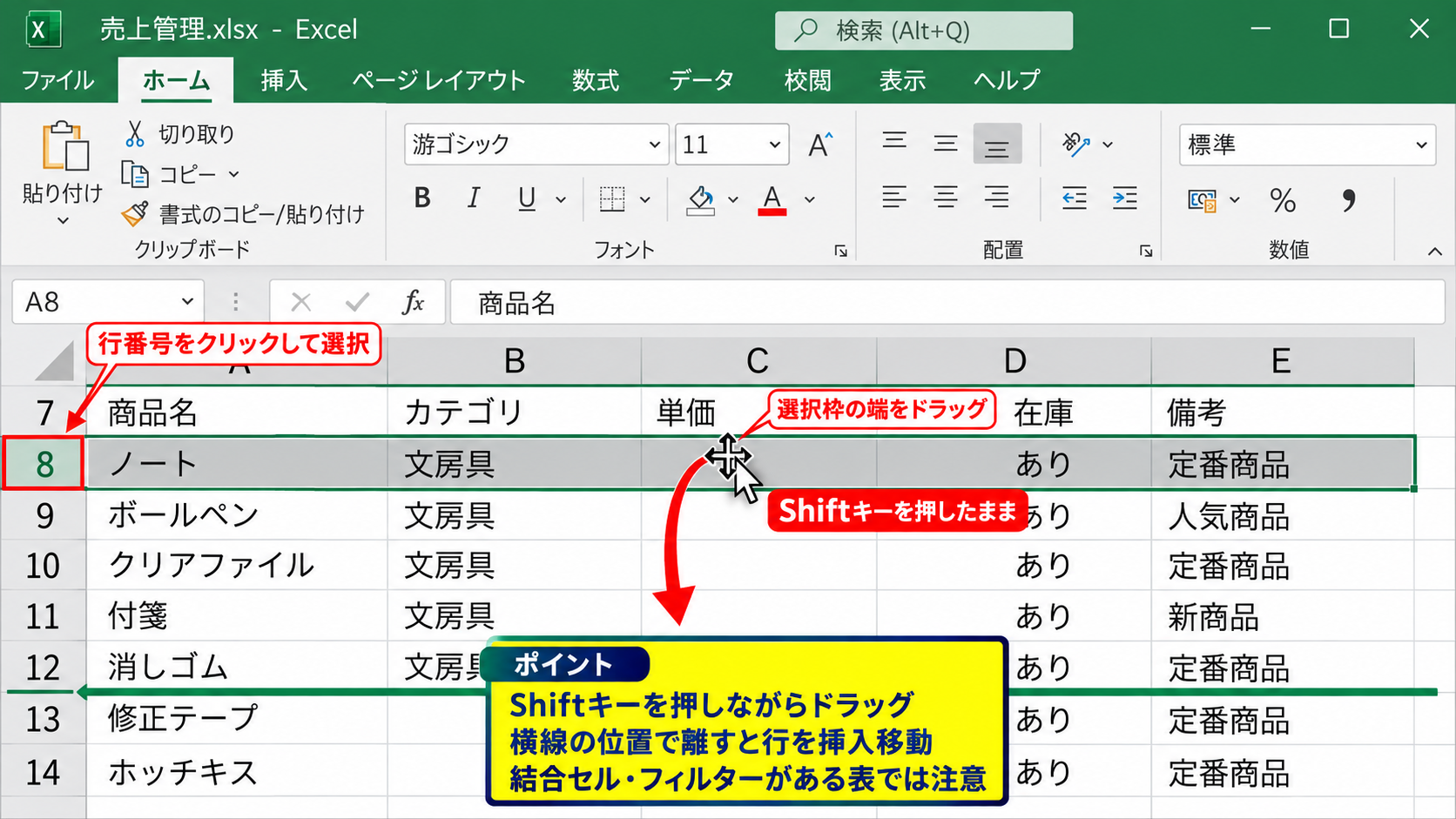Expand orientation options arrow
The height and width of the screenshot is (819, 1456).
1108,144
